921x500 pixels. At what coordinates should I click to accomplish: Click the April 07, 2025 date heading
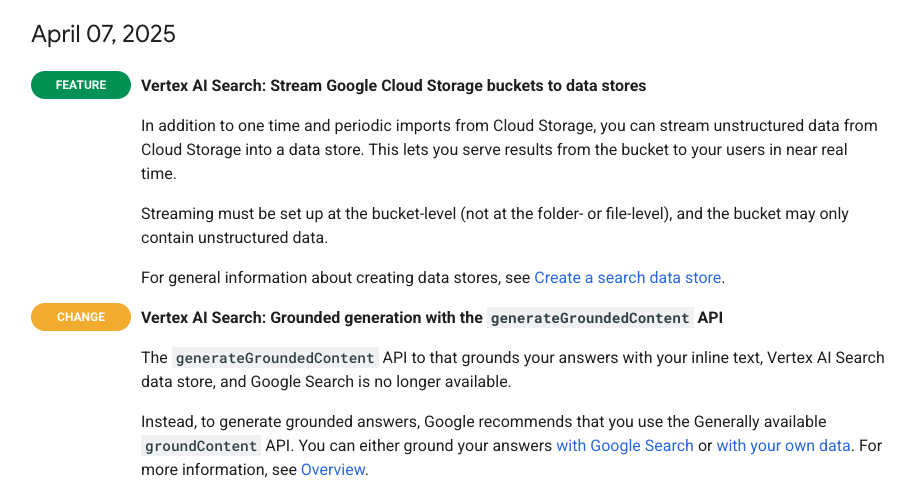pyautogui.click(x=103, y=34)
